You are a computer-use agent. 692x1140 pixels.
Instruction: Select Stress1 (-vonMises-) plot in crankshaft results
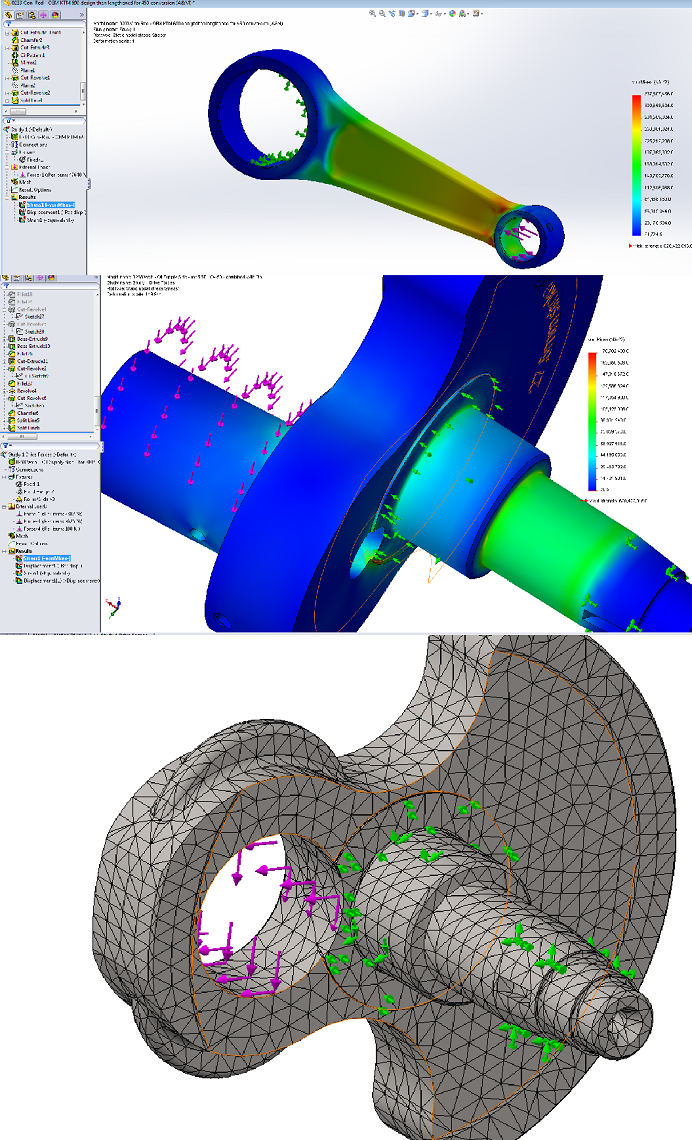[47, 558]
